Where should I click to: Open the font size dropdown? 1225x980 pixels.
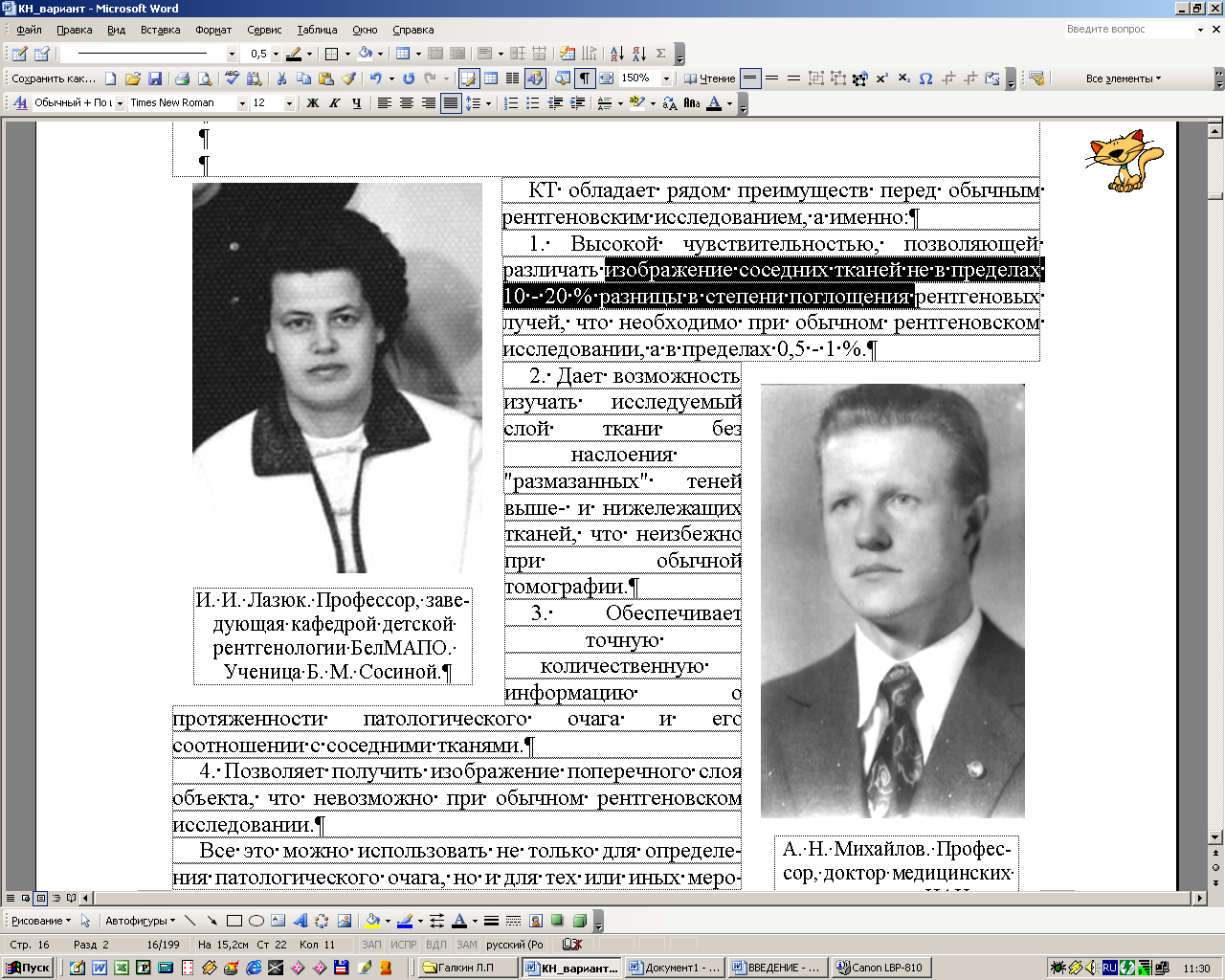coord(289,103)
